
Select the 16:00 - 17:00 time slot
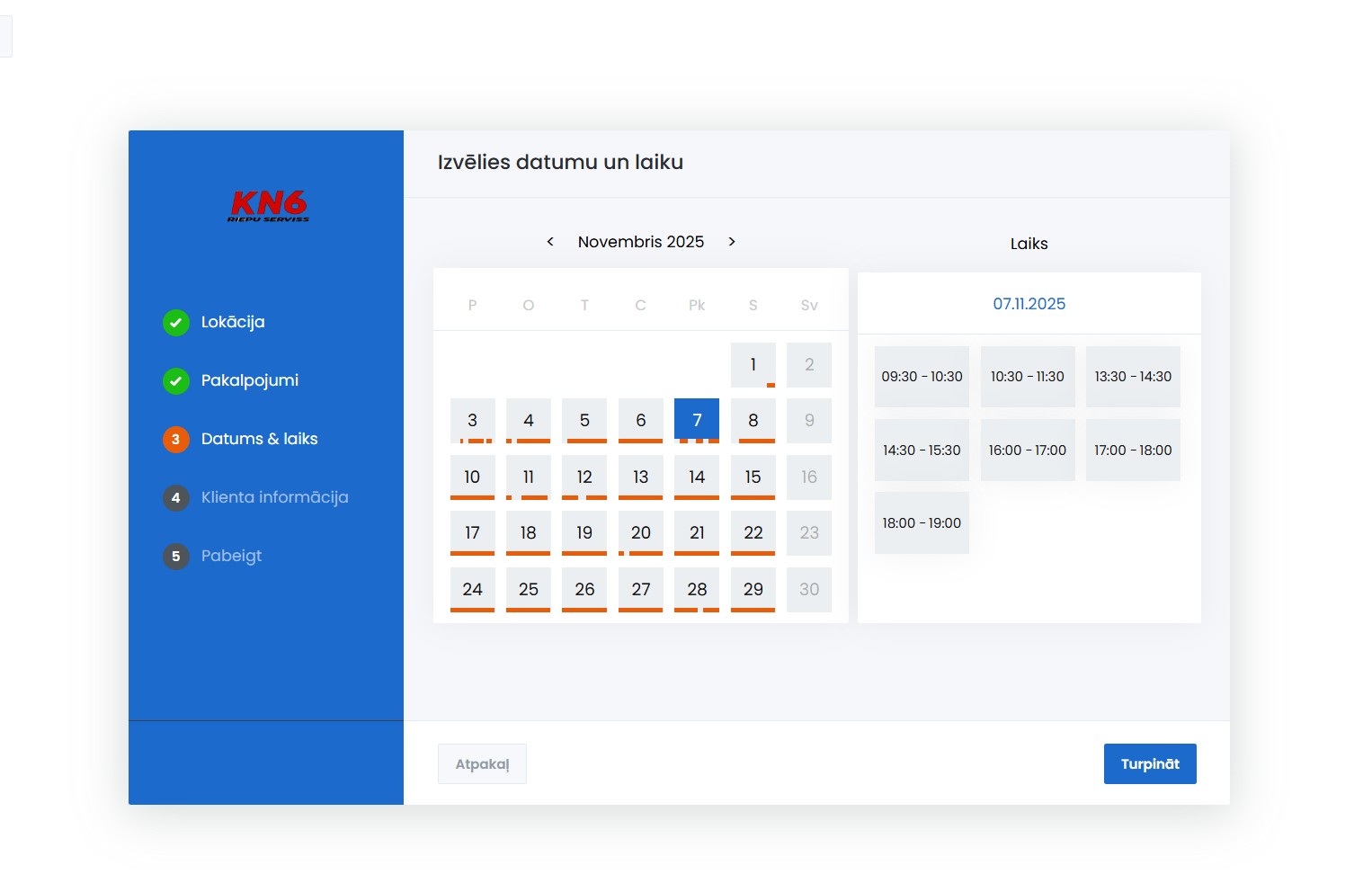1028,450
